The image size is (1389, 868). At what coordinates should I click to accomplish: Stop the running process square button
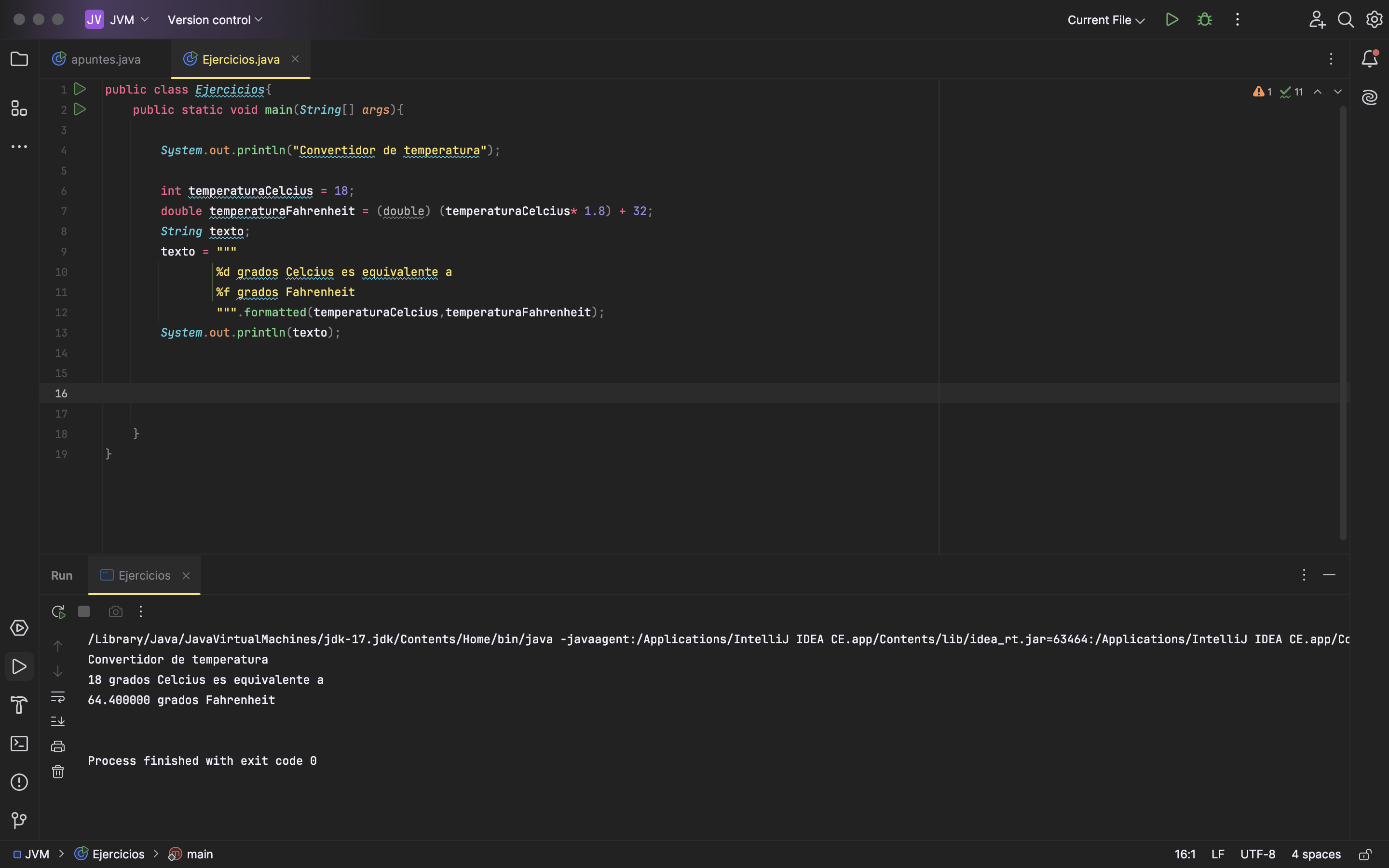click(84, 611)
